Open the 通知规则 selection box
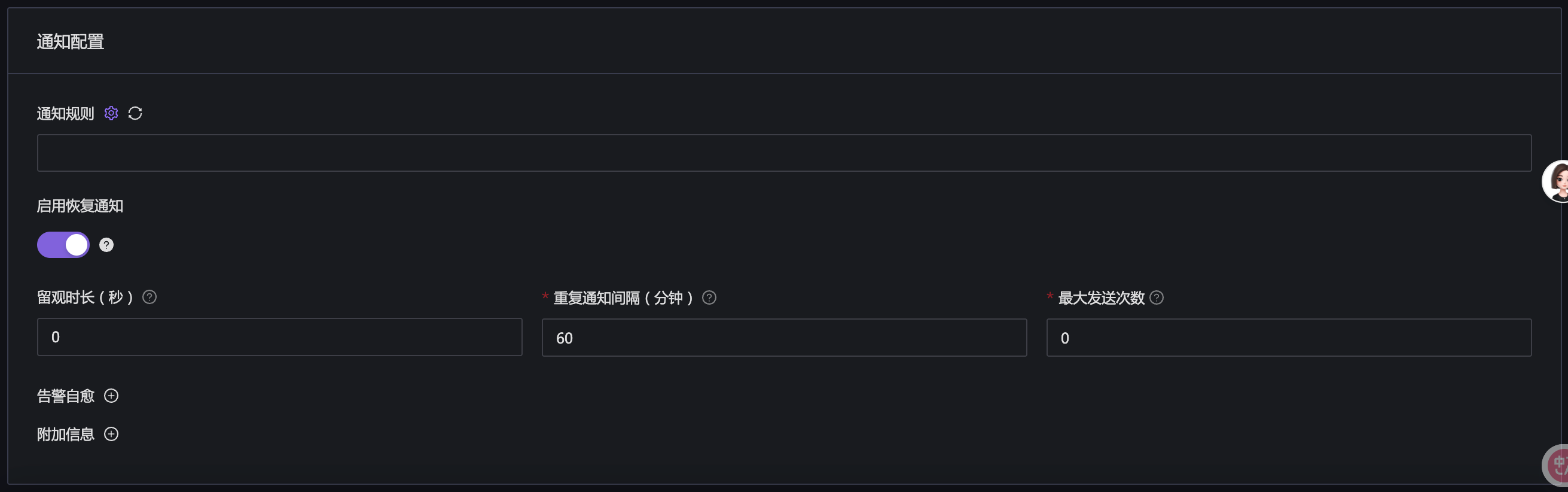Image resolution: width=1568 pixels, height=492 pixels. click(x=784, y=153)
